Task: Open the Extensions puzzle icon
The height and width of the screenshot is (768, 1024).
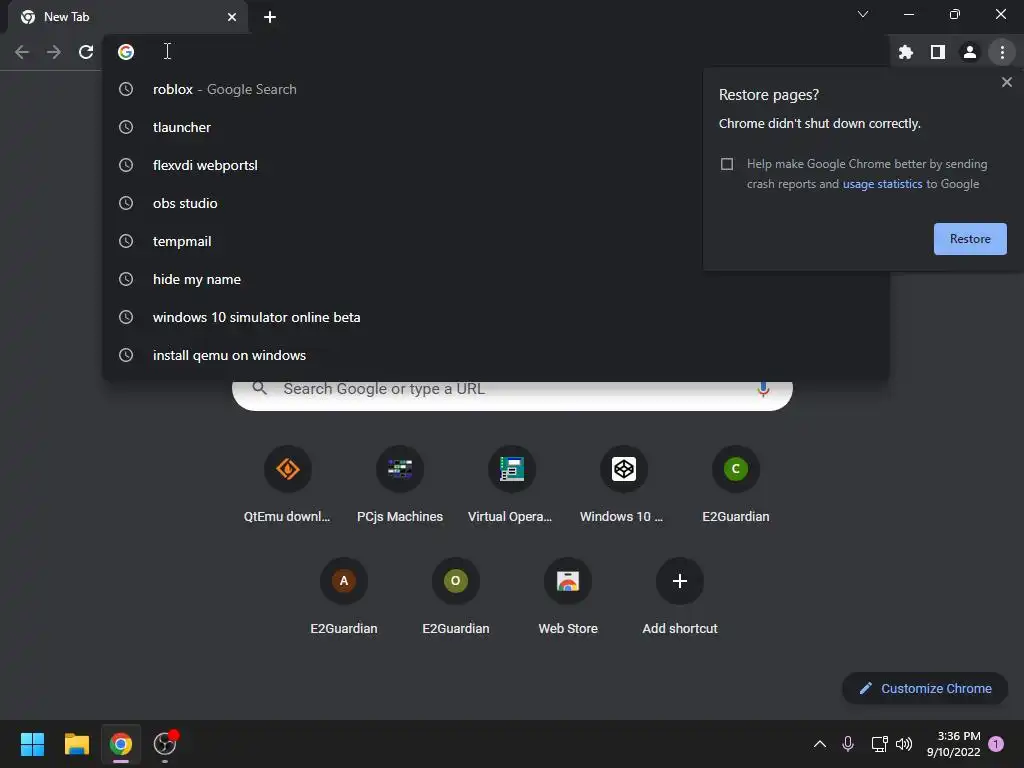Action: tap(906, 52)
